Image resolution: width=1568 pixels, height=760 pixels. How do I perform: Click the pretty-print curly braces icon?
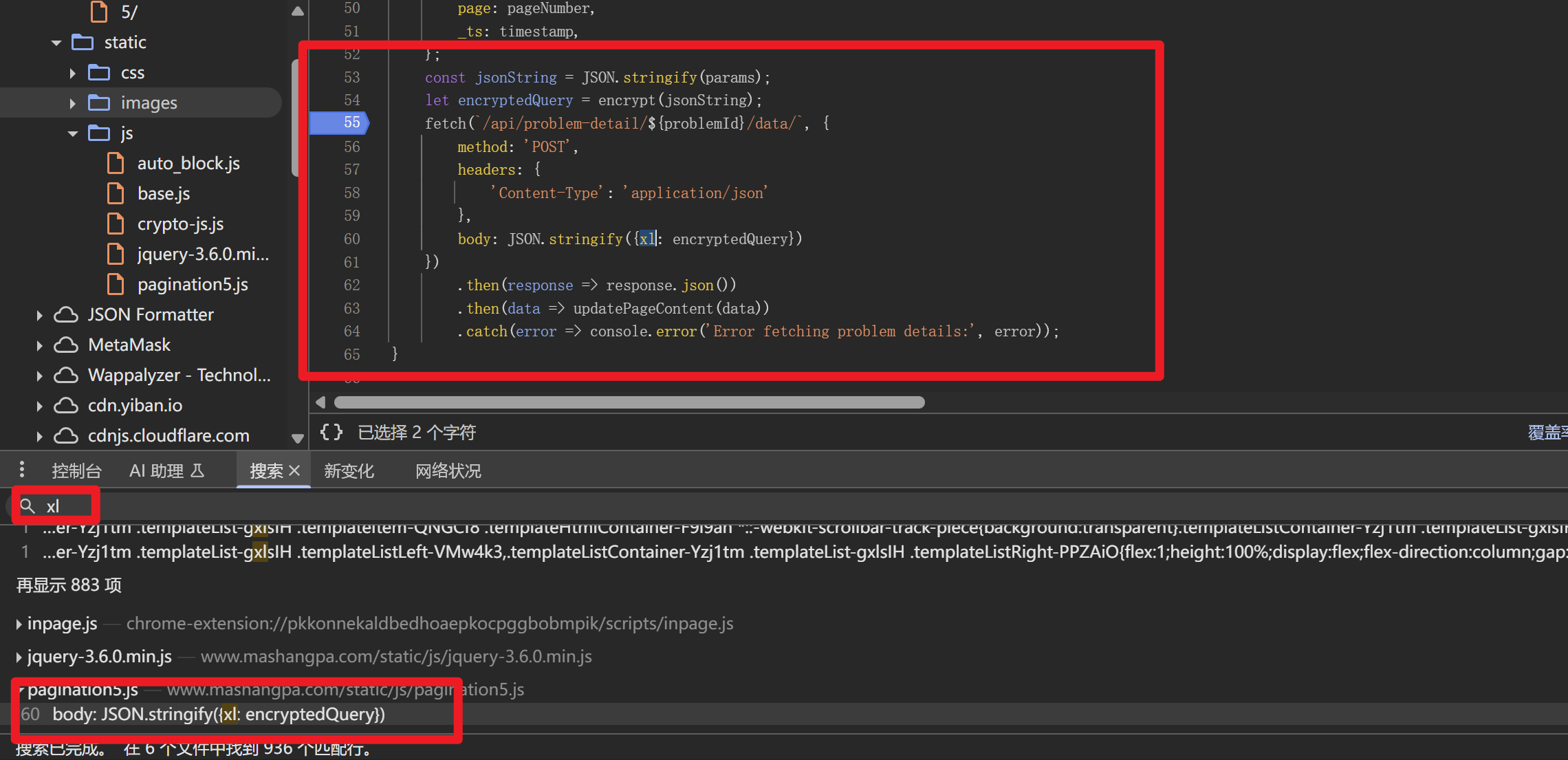click(x=331, y=432)
